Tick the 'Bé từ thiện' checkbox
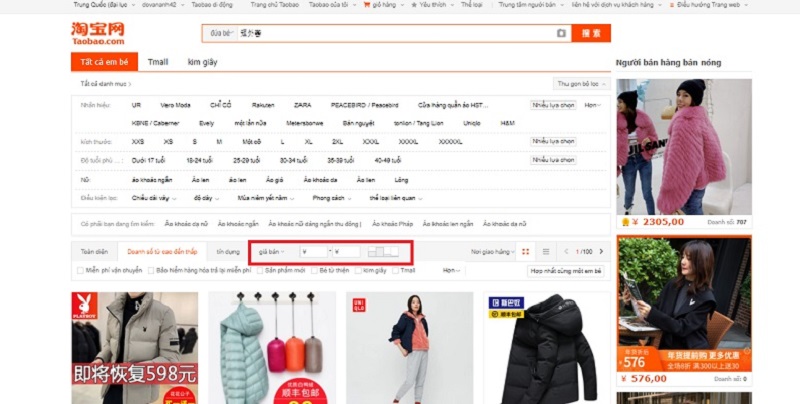 coord(314,270)
